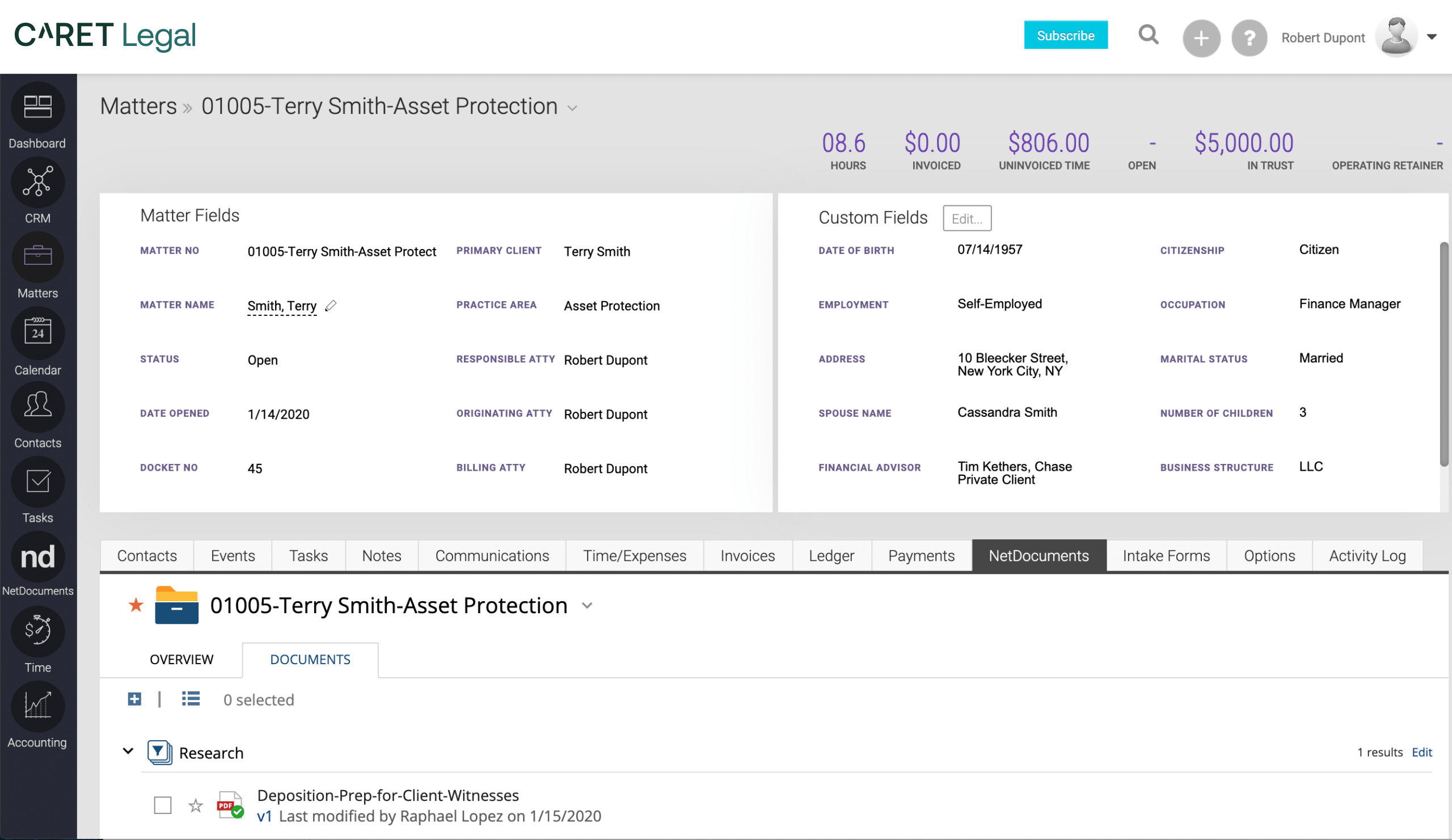1452x840 pixels.
Task: Open the quick-add plus icon
Action: coord(1201,38)
